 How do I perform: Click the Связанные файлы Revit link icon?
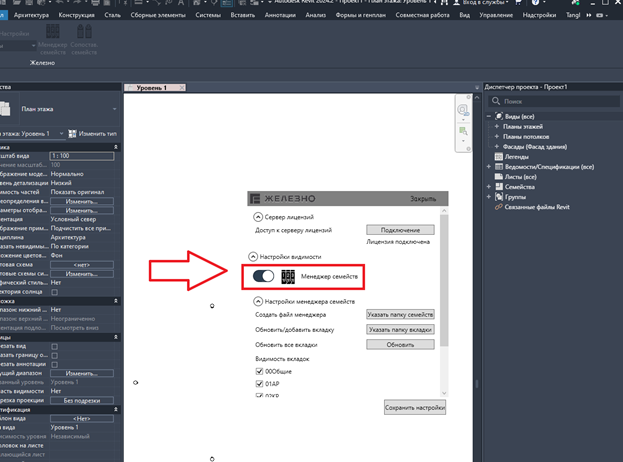499,207
